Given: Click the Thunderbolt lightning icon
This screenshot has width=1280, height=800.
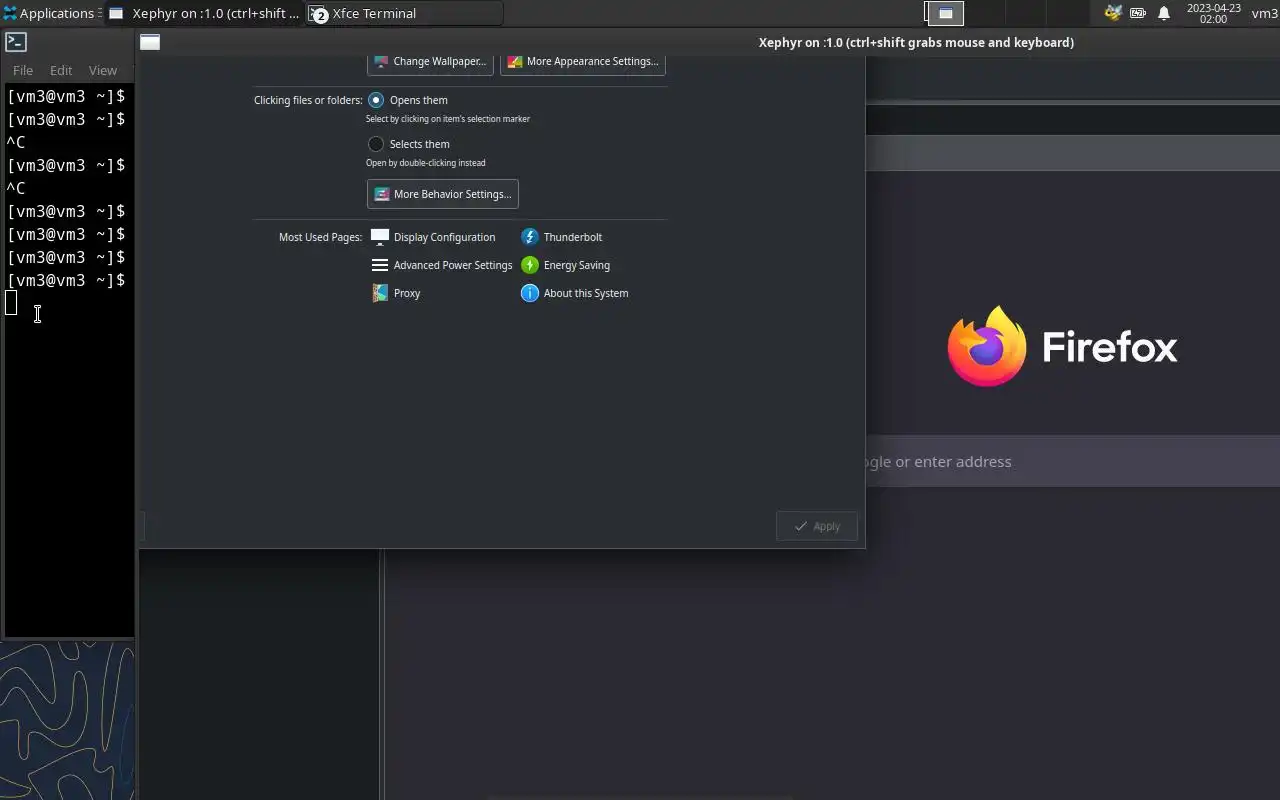Looking at the screenshot, I should coord(530,237).
